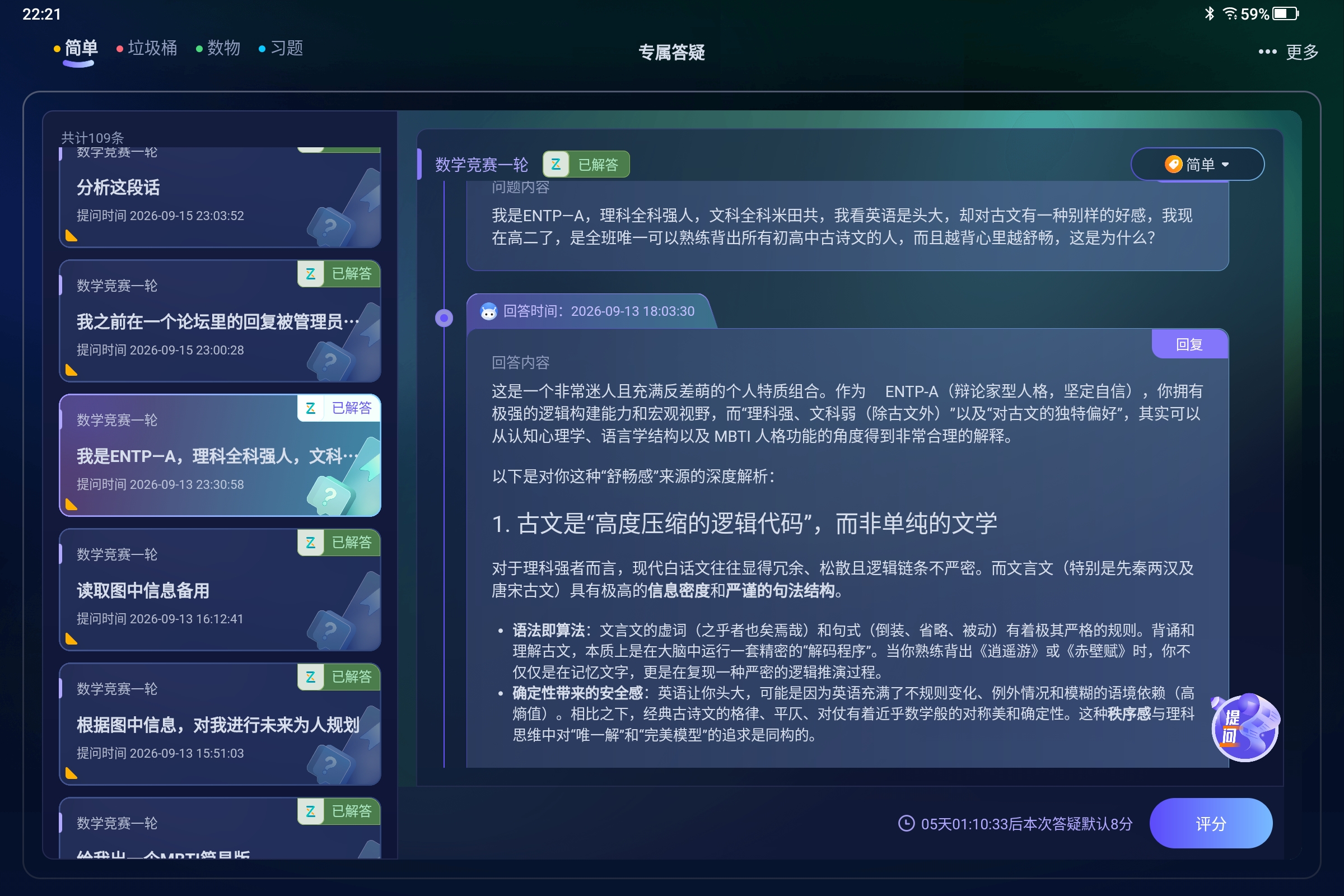The image size is (1344, 896).
Task: Click the timeline dot beside the answer time
Action: tap(444, 318)
